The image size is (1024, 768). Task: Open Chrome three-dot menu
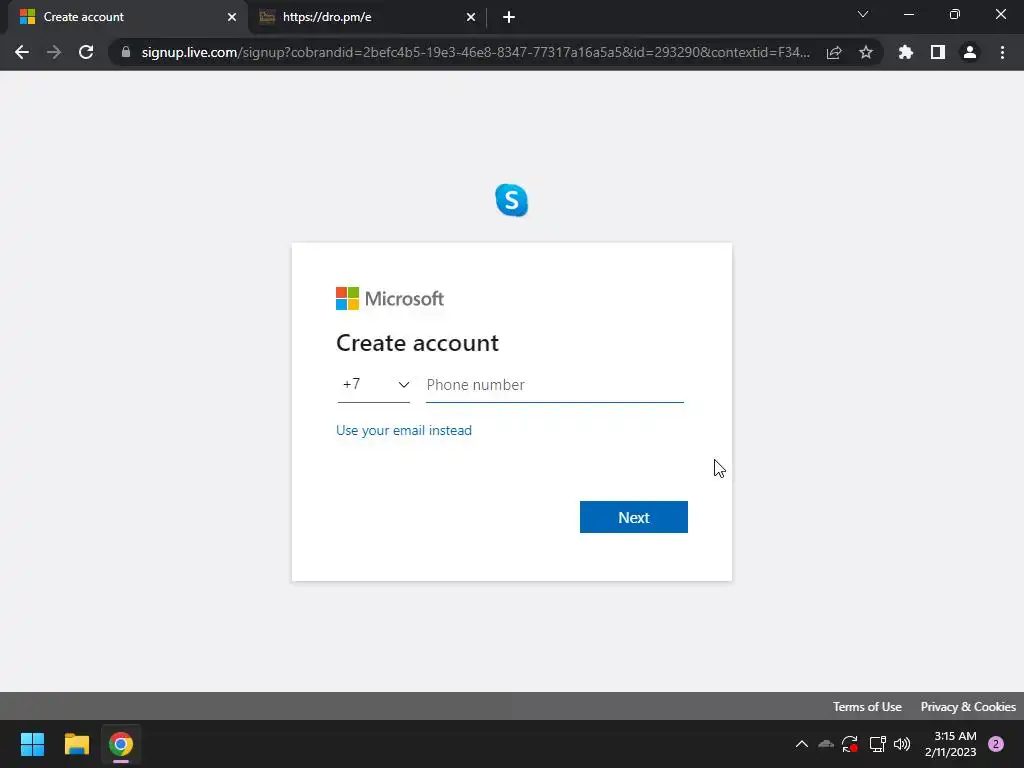pyautogui.click(x=1002, y=52)
